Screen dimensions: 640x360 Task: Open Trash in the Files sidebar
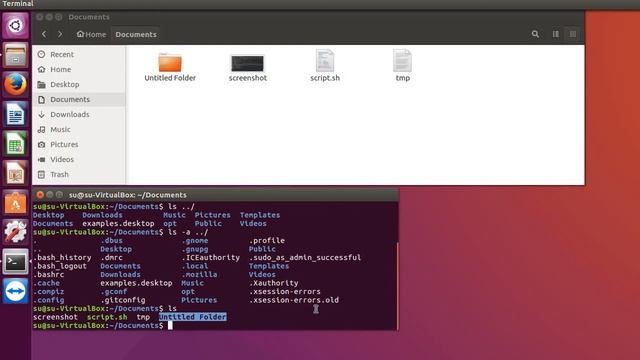[x=79, y=174]
